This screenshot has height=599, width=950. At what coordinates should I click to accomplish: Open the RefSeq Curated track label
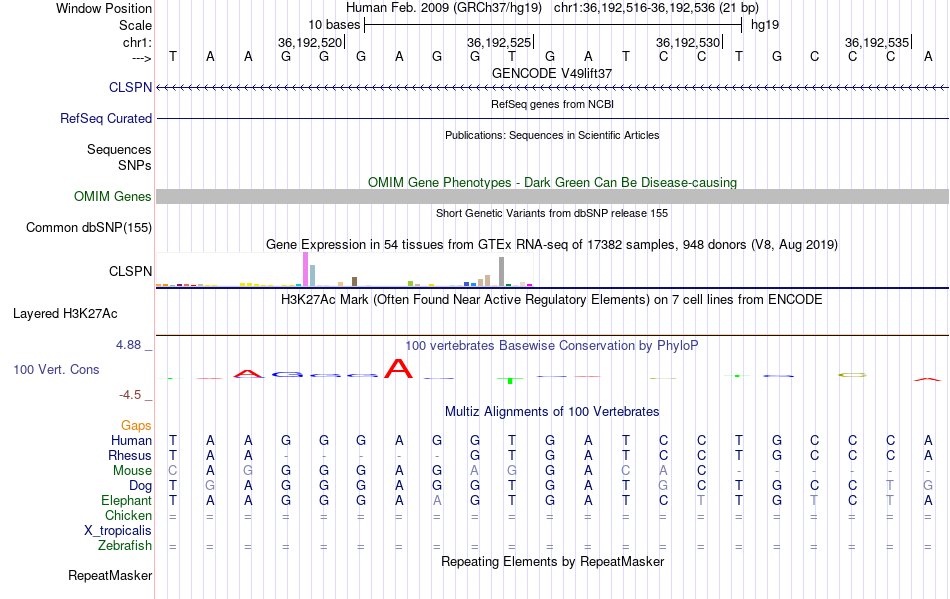point(106,118)
